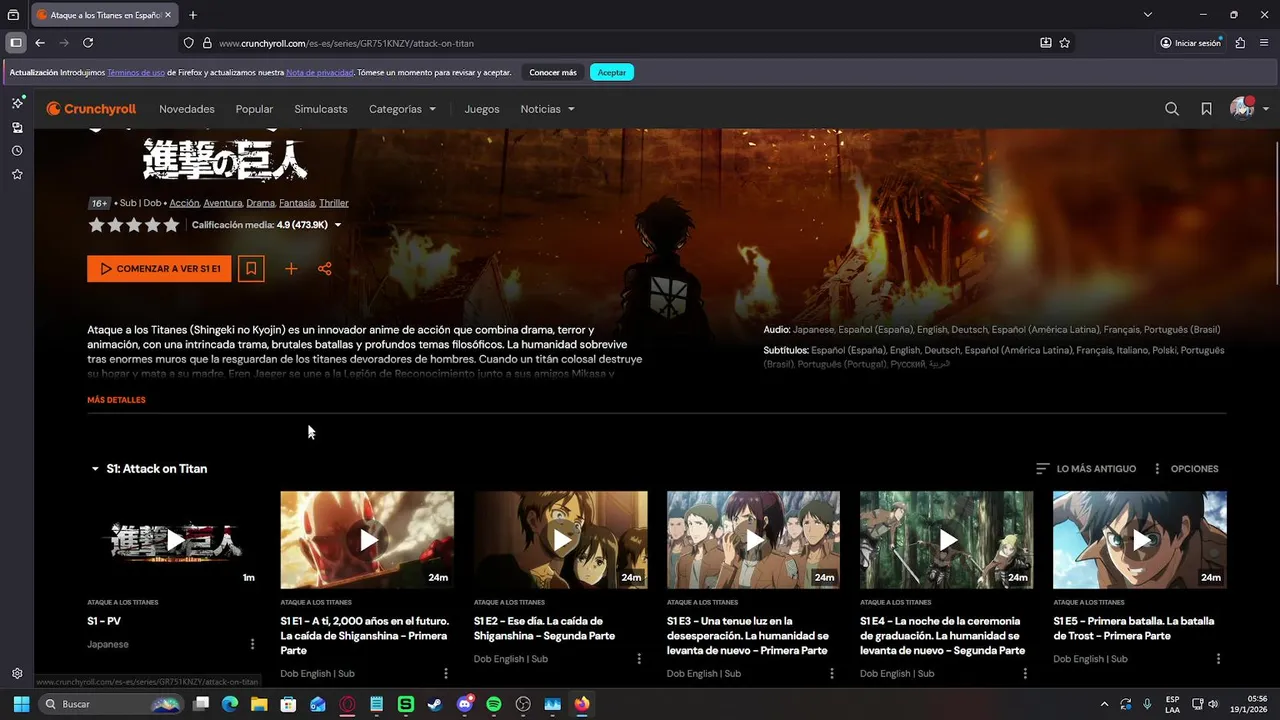Open Spotify from the taskbar
1280x720 pixels.
(494, 704)
